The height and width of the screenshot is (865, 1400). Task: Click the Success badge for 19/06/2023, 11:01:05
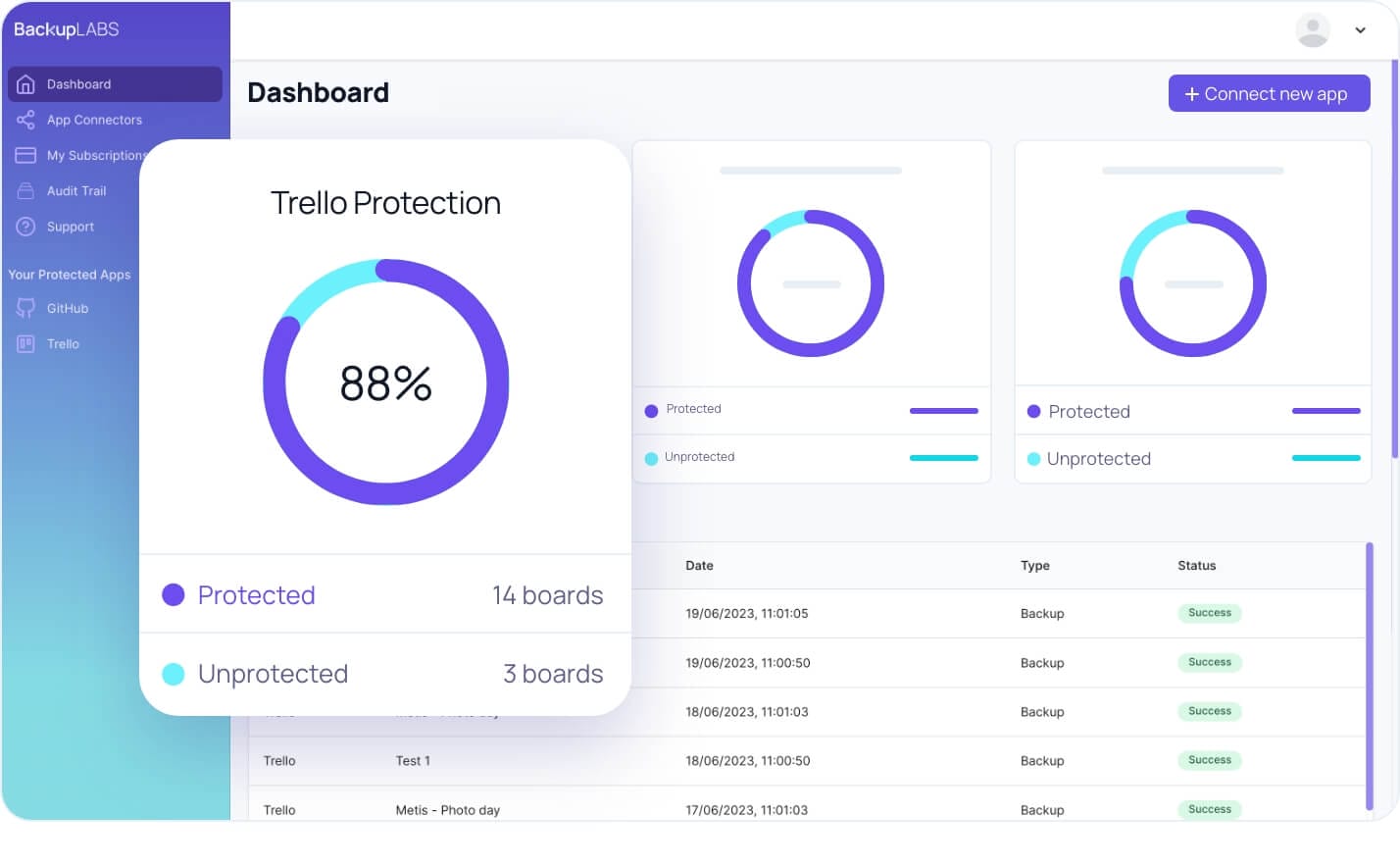[1210, 613]
